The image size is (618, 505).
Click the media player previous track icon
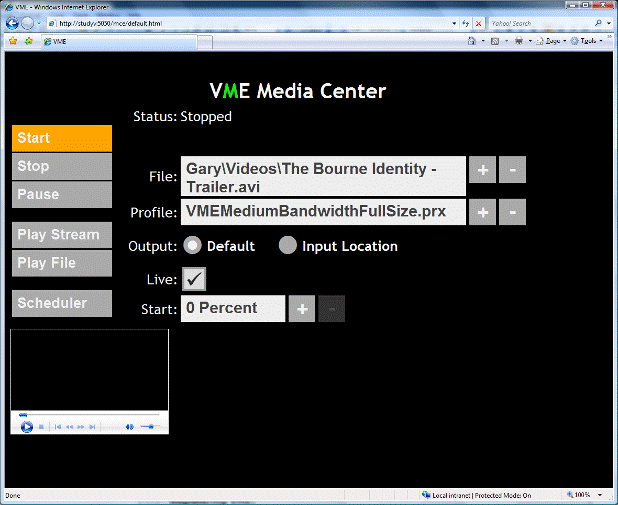coord(58,427)
